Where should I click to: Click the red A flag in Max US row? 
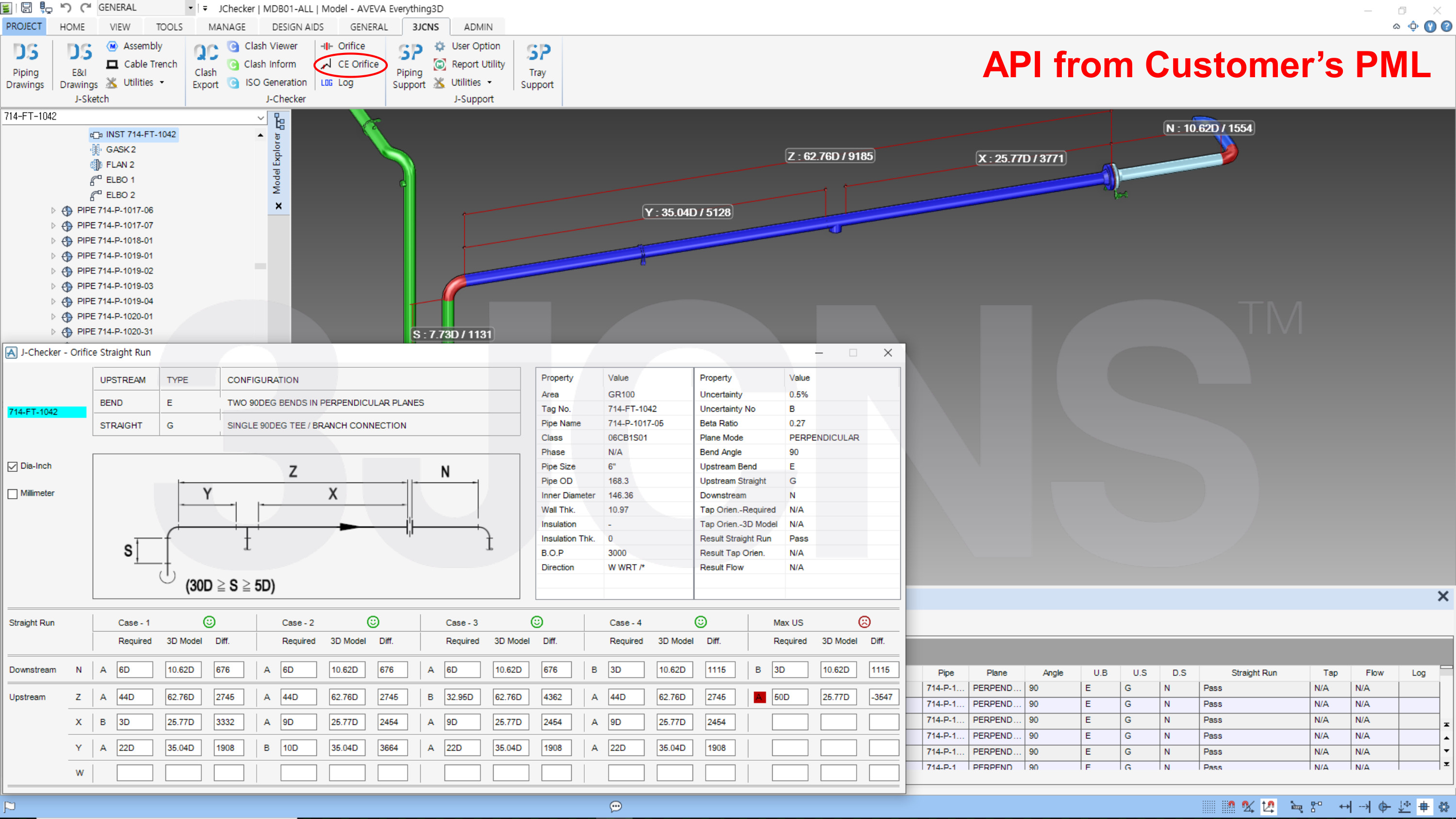760,698
